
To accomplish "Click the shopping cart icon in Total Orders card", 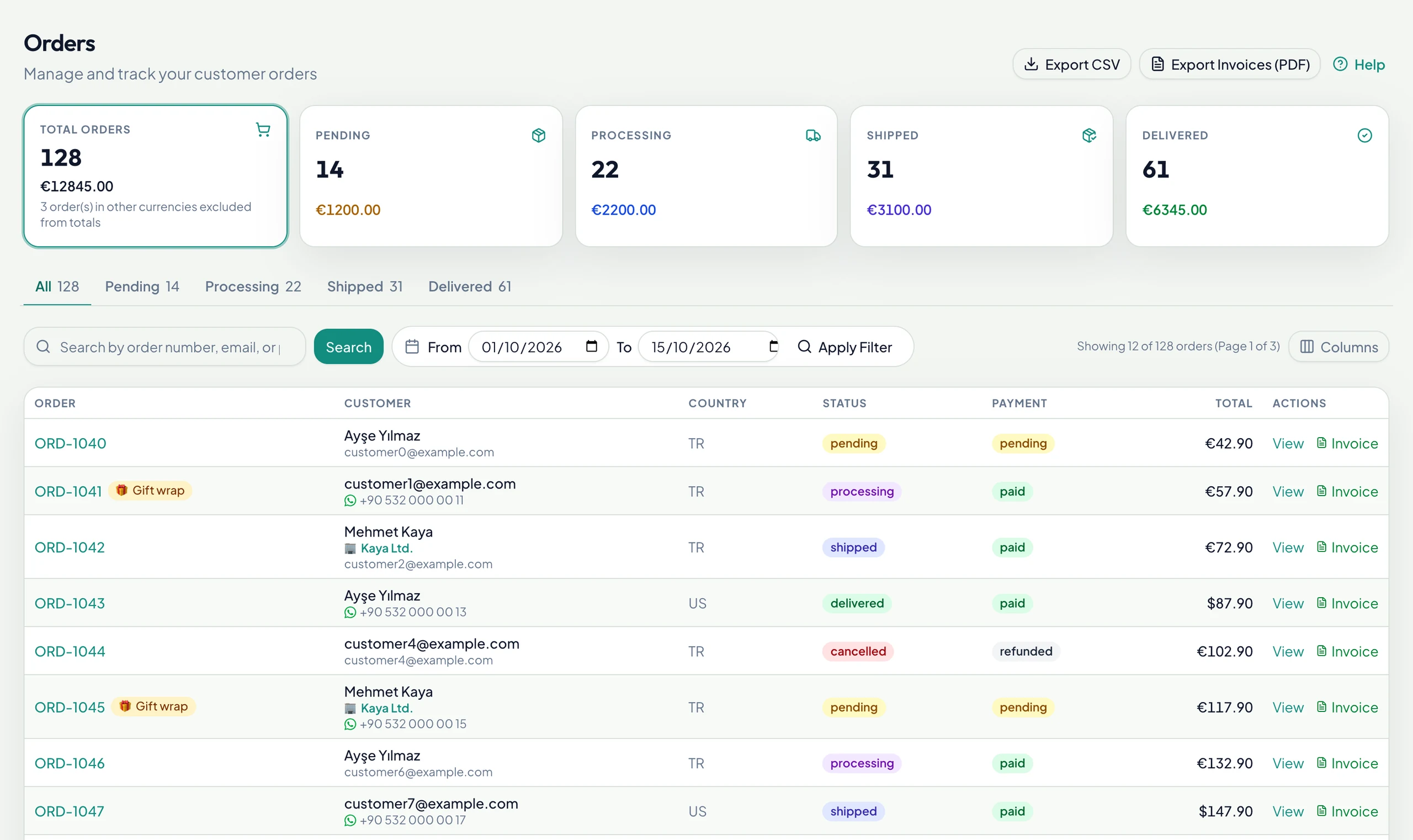I will 263,130.
